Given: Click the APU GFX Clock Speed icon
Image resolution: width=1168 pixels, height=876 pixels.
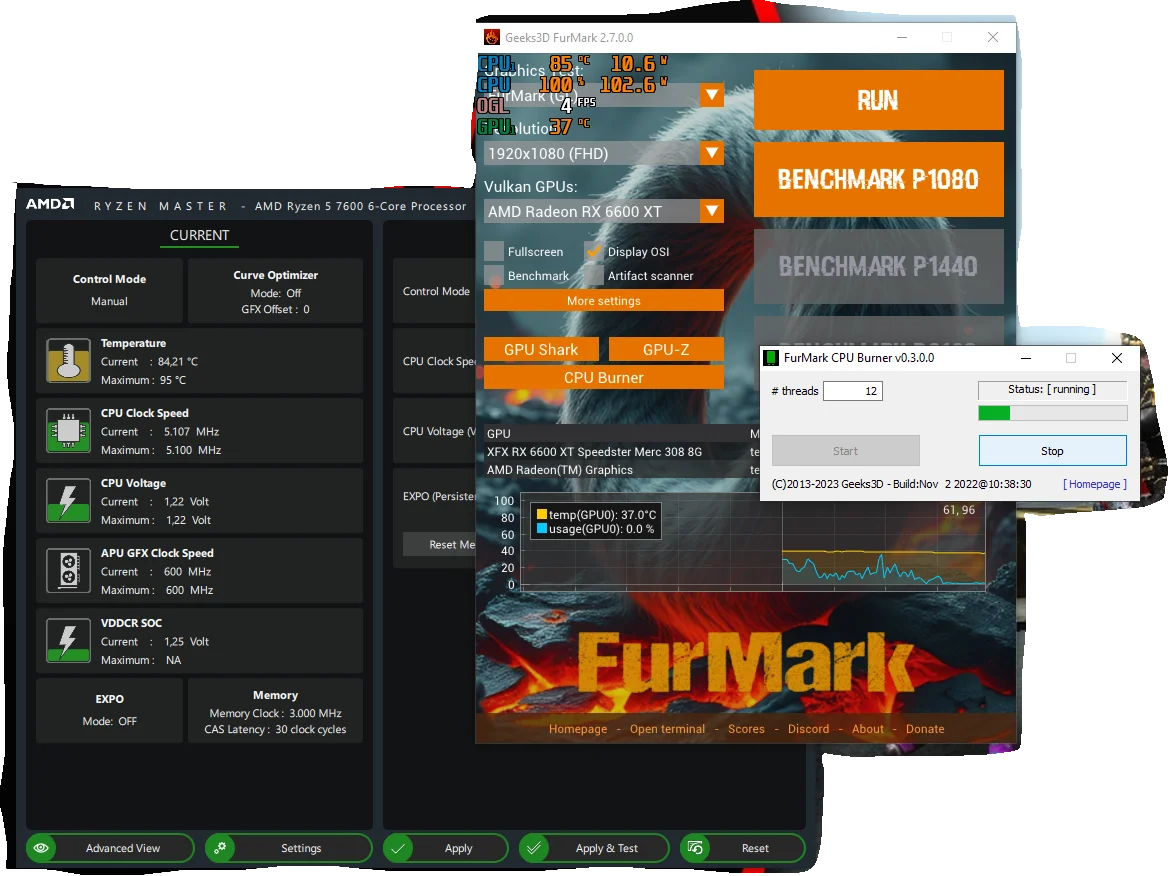Looking at the screenshot, I should (x=69, y=571).
